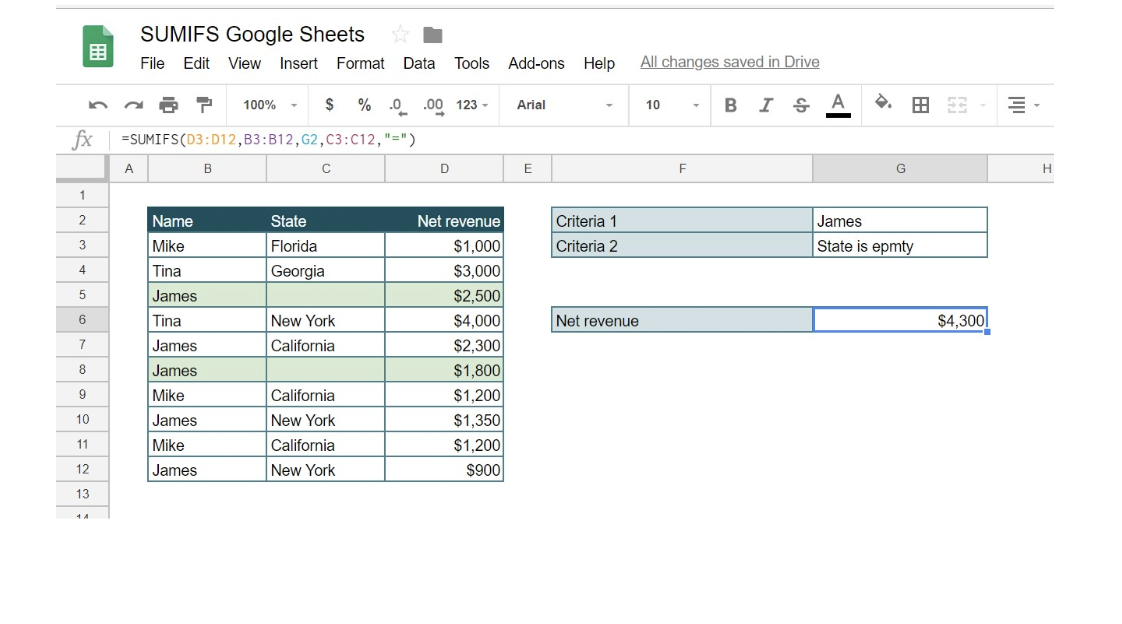Click the print icon
The width and height of the screenshot is (1122, 624).
click(x=169, y=105)
